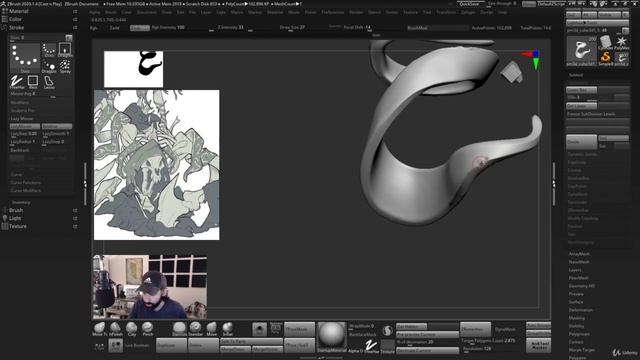Toggle the LazyMouse button
Viewport: 640px width, 360px height.
click(25, 126)
